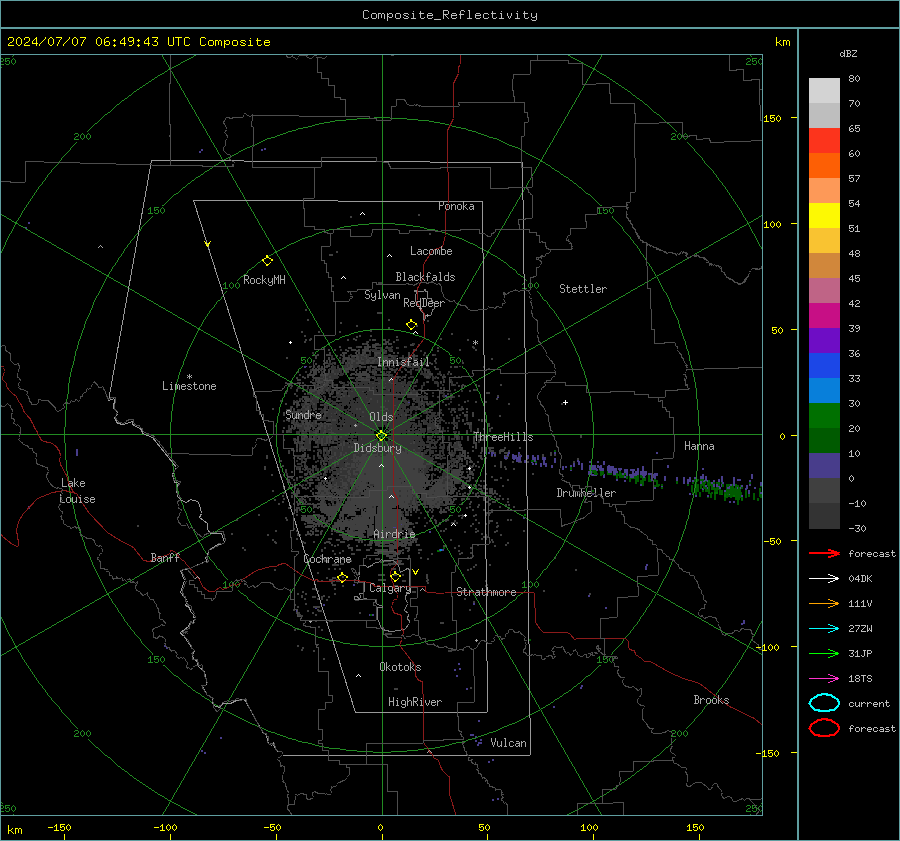Click the Hanna city label

699,446
